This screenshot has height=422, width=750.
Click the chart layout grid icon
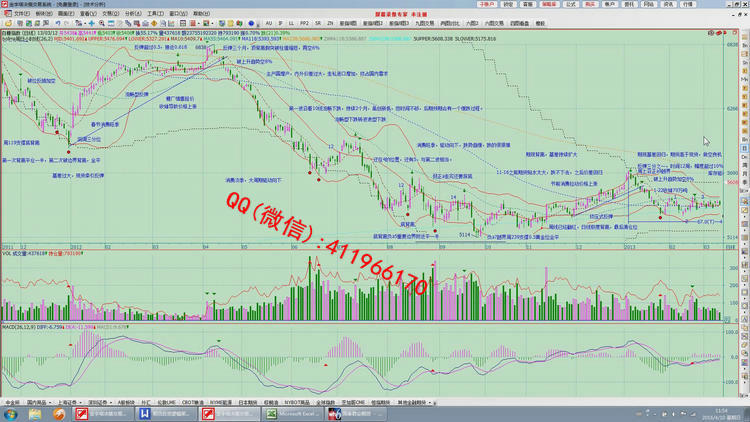[183, 23]
